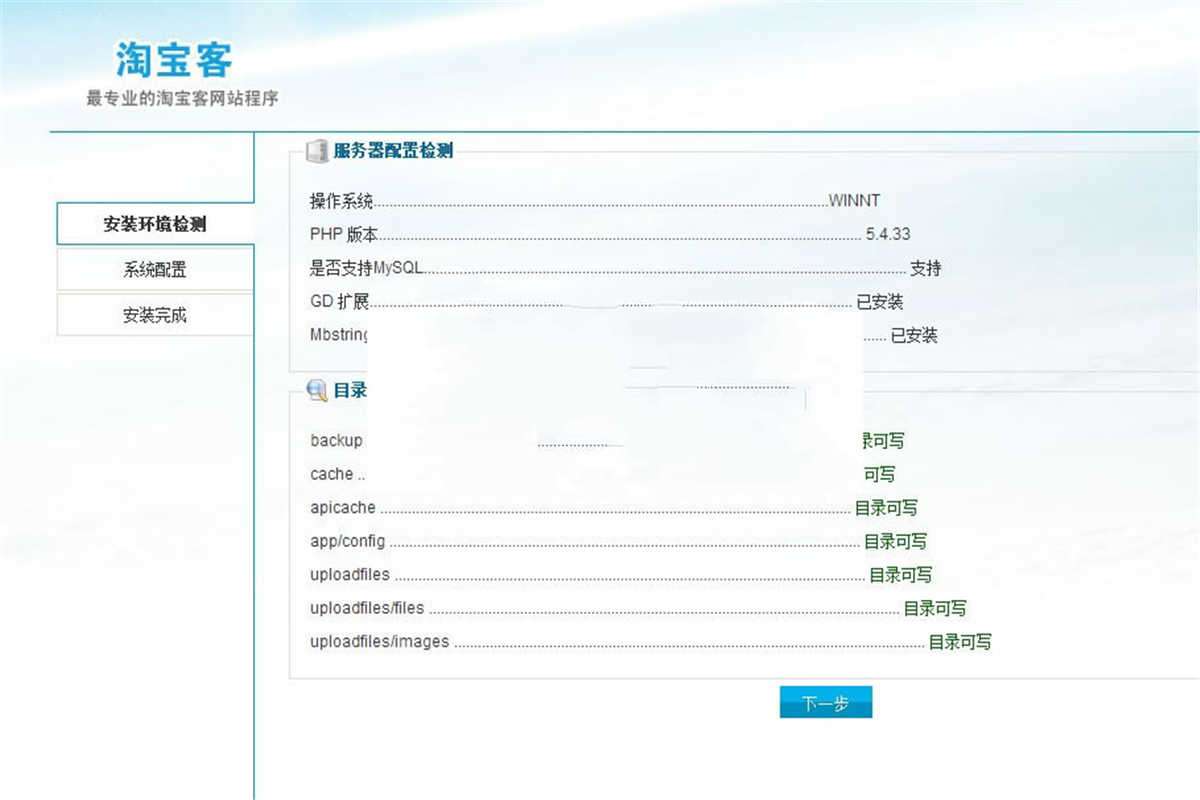Click the apicache directory name
The width and height of the screenshot is (1200, 800).
343,508
